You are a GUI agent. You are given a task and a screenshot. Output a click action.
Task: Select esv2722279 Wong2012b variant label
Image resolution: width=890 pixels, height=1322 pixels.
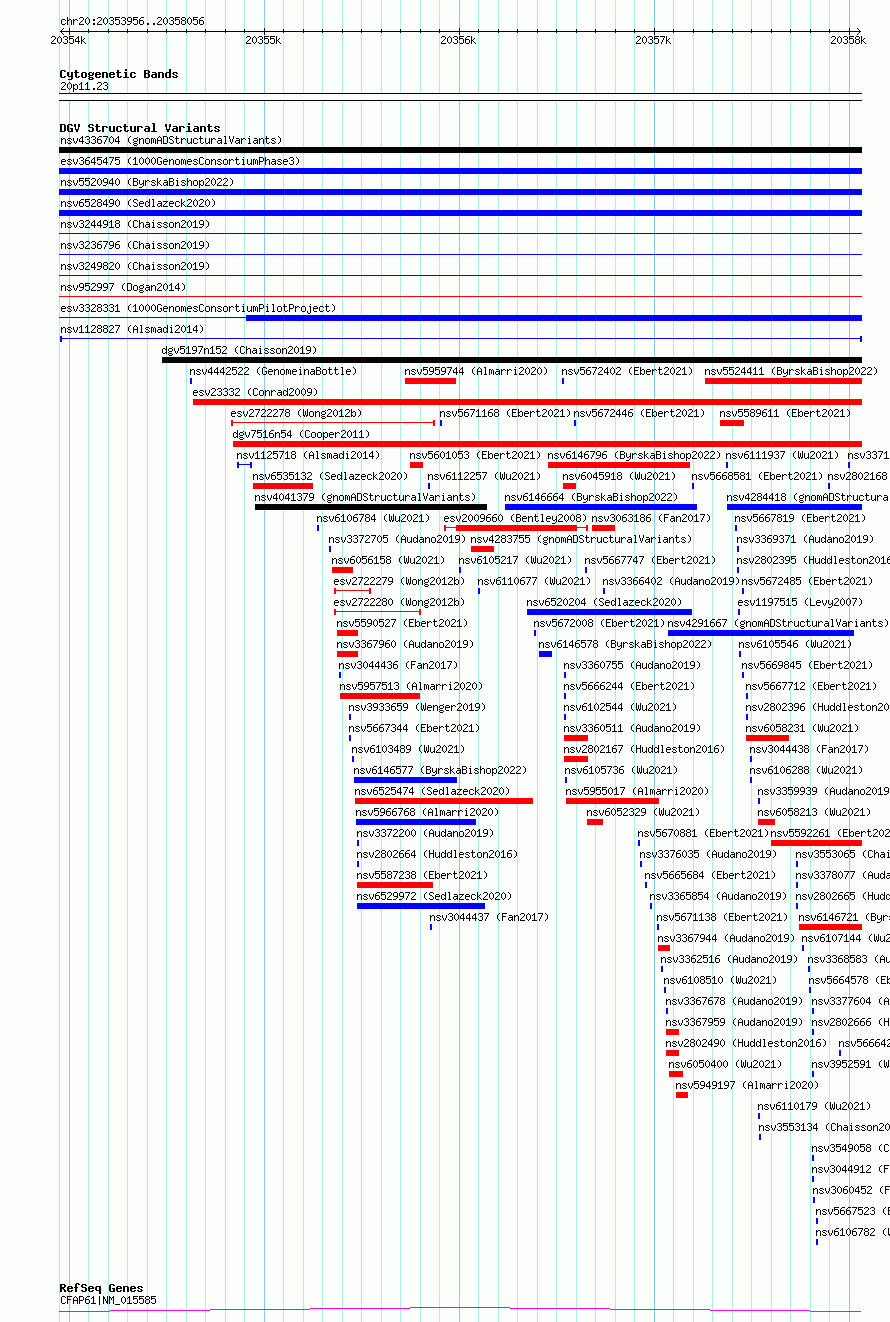[399, 581]
